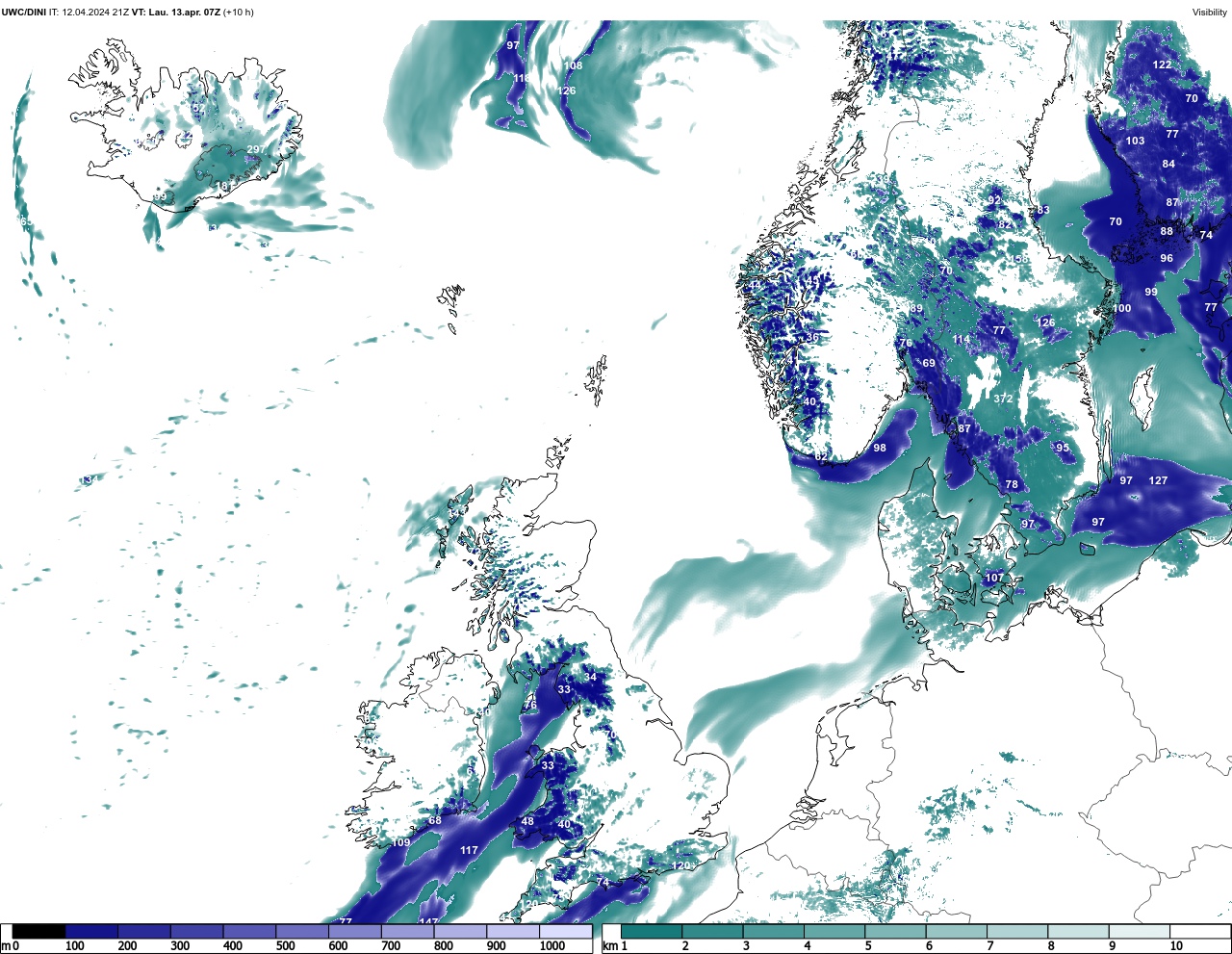Click the '92' value on the map
The height and width of the screenshot is (954, 1232).
click(x=994, y=200)
